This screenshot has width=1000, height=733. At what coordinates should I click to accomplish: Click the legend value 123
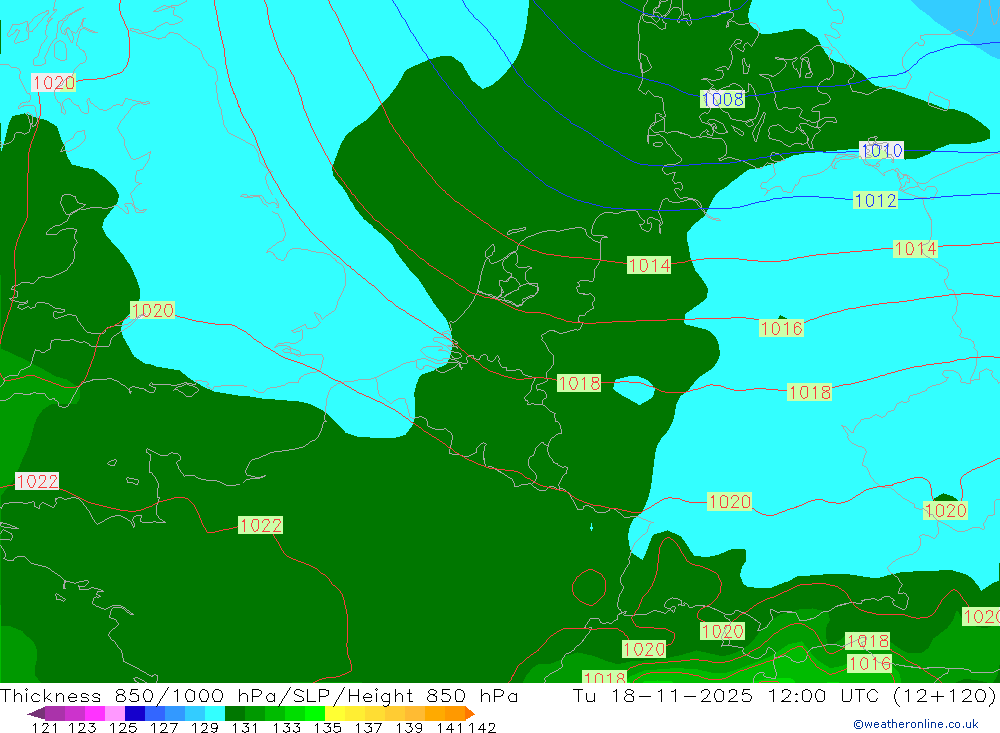tap(83, 727)
